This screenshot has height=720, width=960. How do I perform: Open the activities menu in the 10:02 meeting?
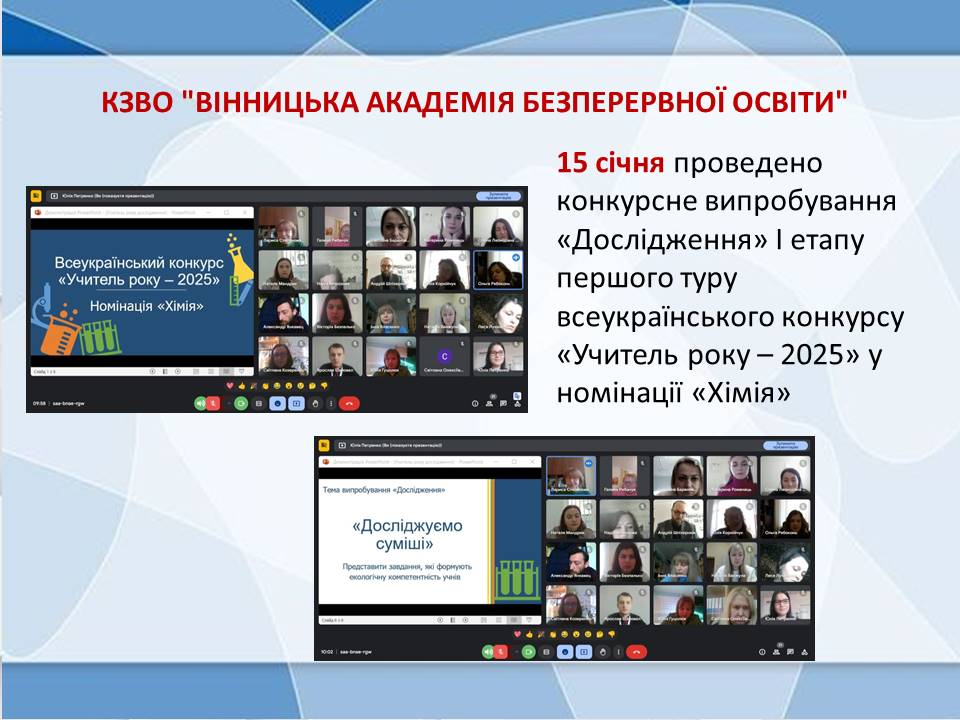[804, 652]
